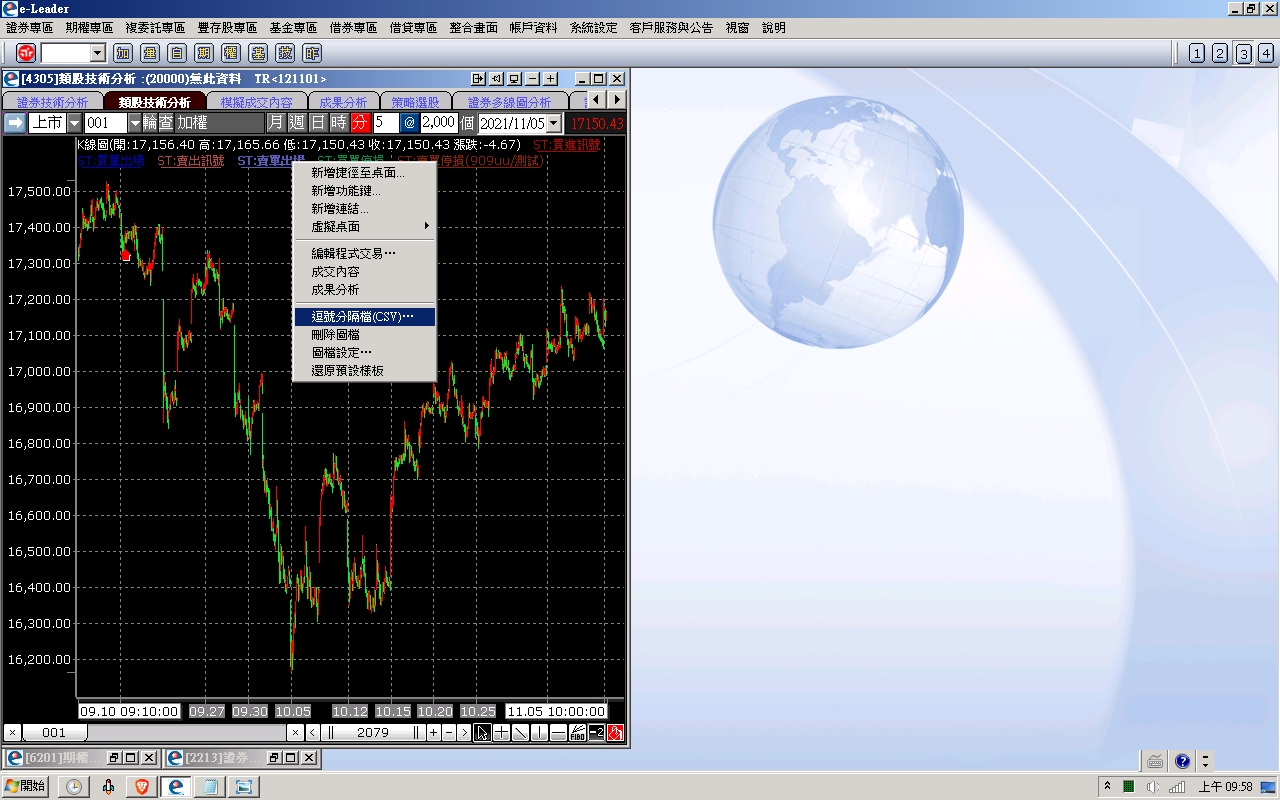Viewport: 1280px width, 800px height.
Task: Switch to virtual desktop 4
Action: pyautogui.click(x=1266, y=53)
